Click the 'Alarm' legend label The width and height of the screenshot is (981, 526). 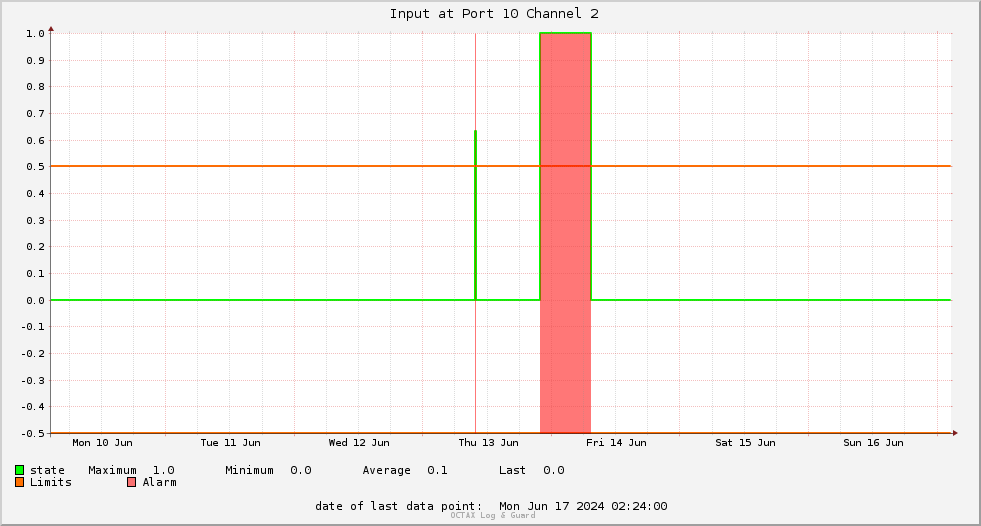click(x=160, y=482)
